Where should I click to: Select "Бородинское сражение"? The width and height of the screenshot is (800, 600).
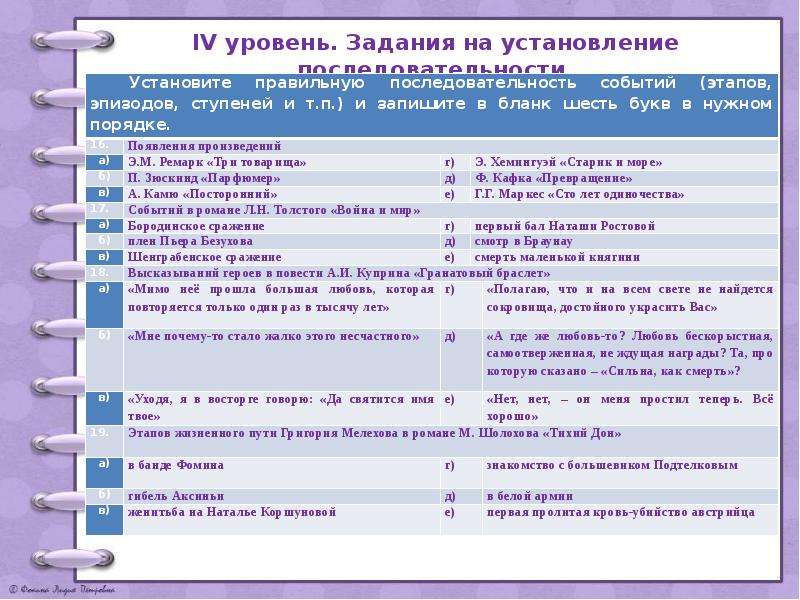(196, 226)
